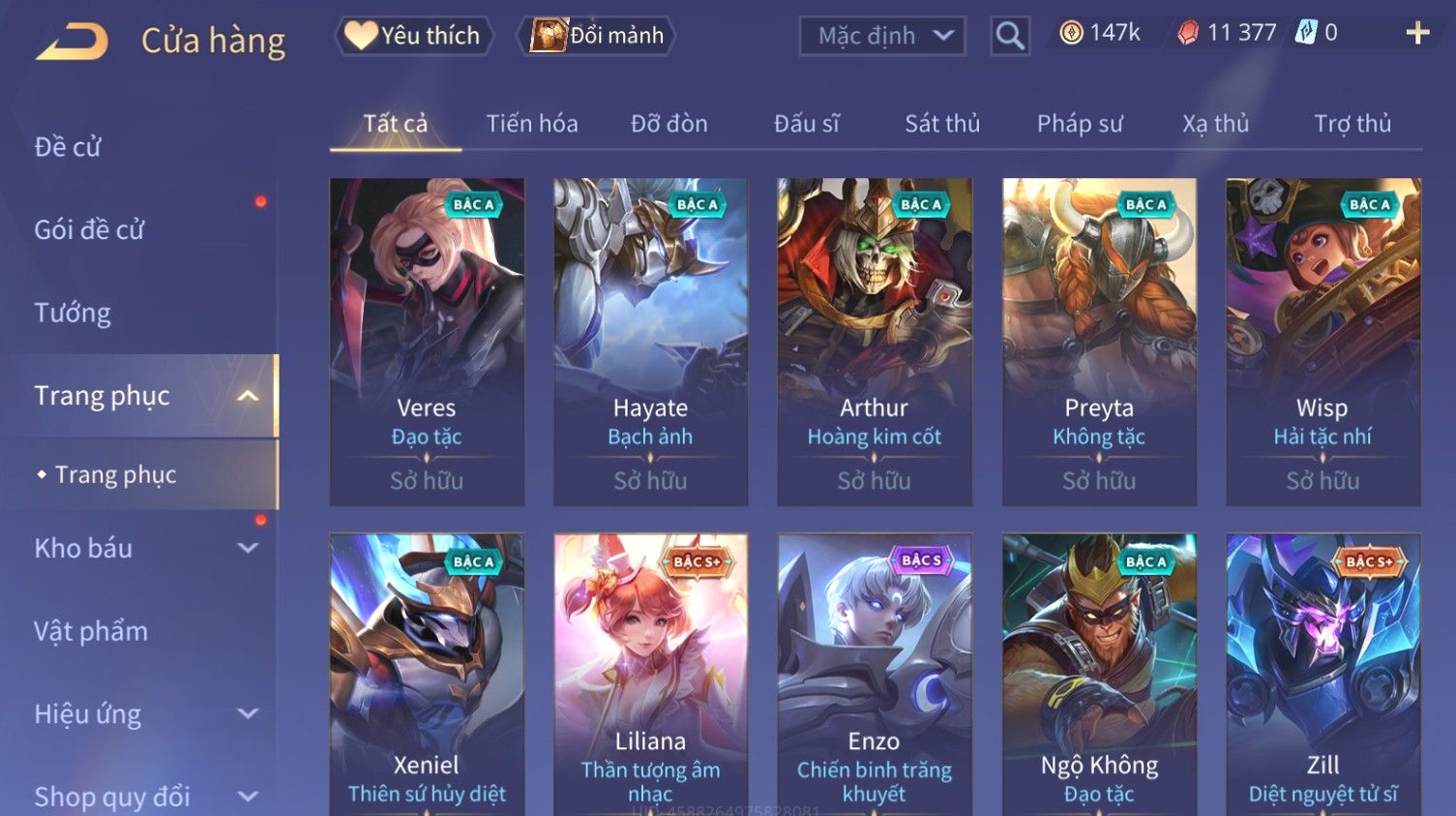Screen dimensions: 1456x816
Task: Open the Gói đề cử sidebar item
Action: coord(89,230)
